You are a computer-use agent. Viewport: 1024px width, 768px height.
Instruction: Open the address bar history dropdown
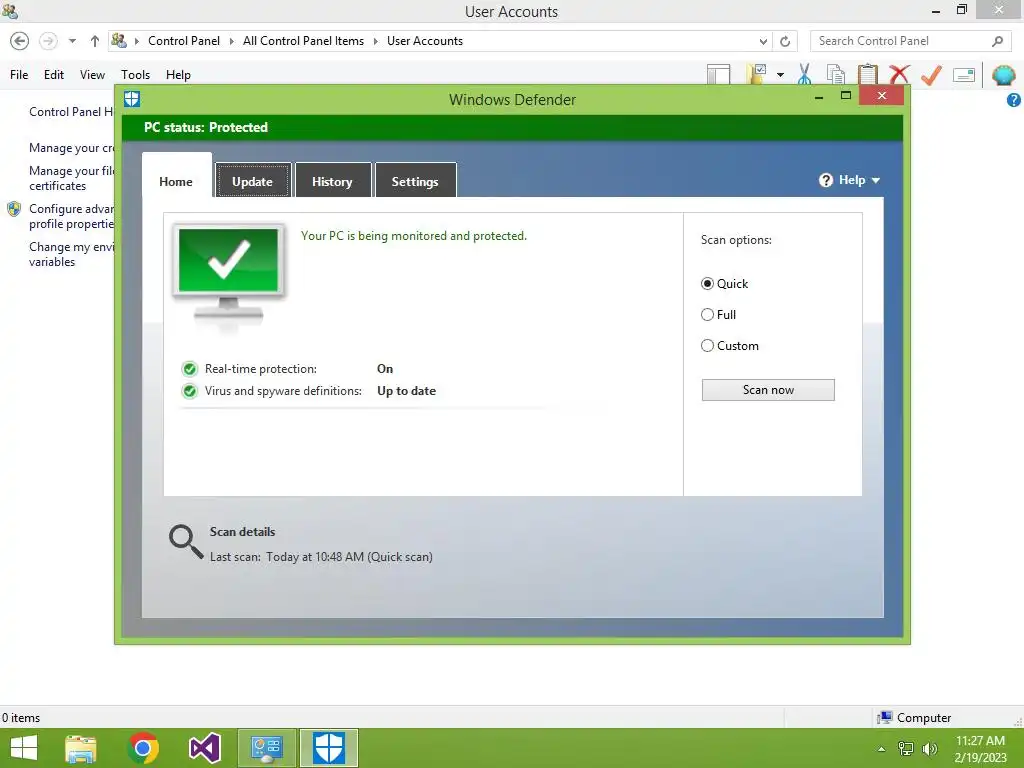click(763, 41)
